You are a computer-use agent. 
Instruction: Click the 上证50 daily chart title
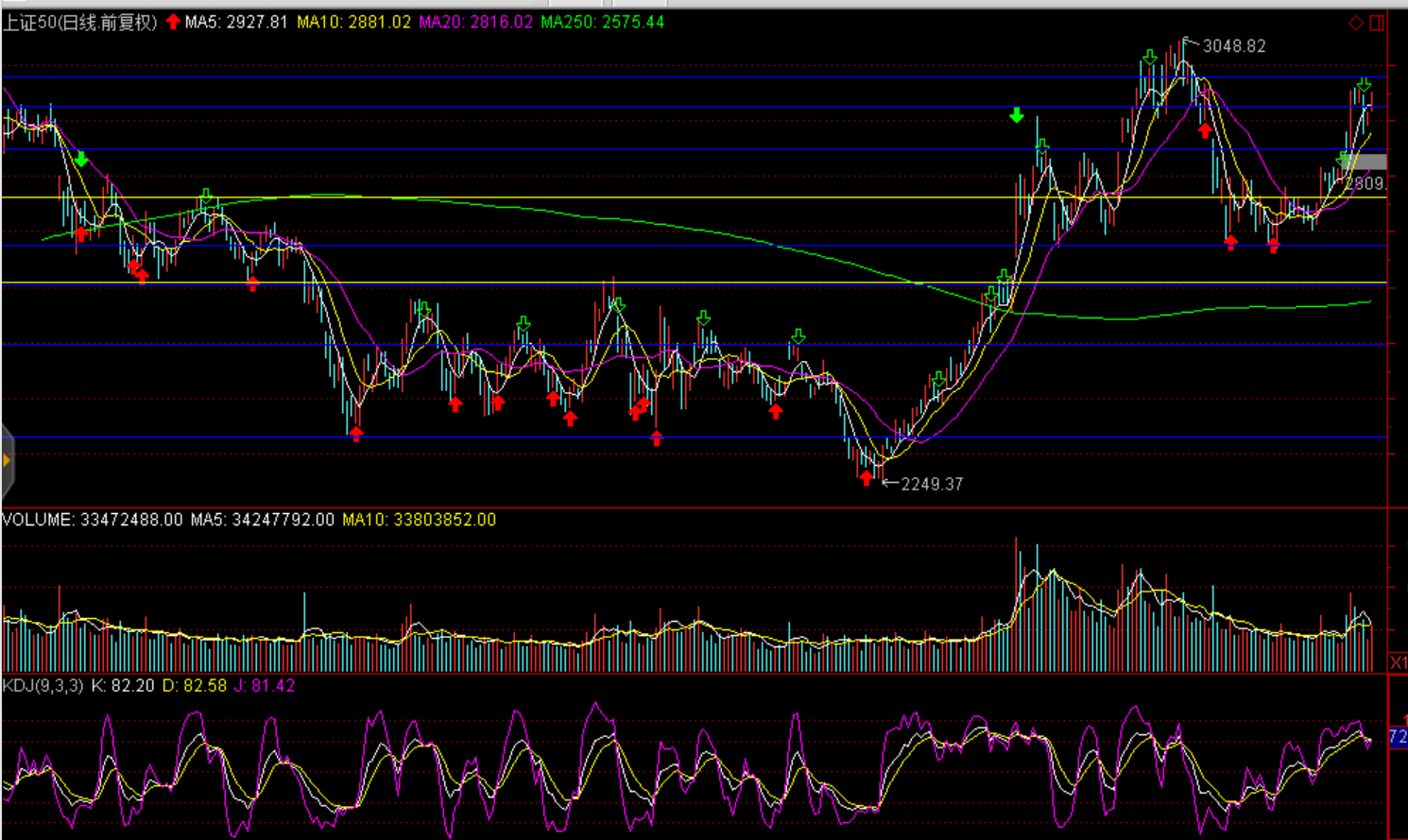pos(80,22)
